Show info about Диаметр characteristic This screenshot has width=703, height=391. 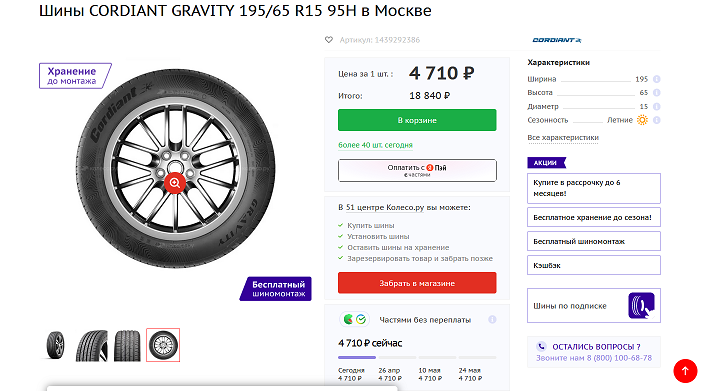656,107
